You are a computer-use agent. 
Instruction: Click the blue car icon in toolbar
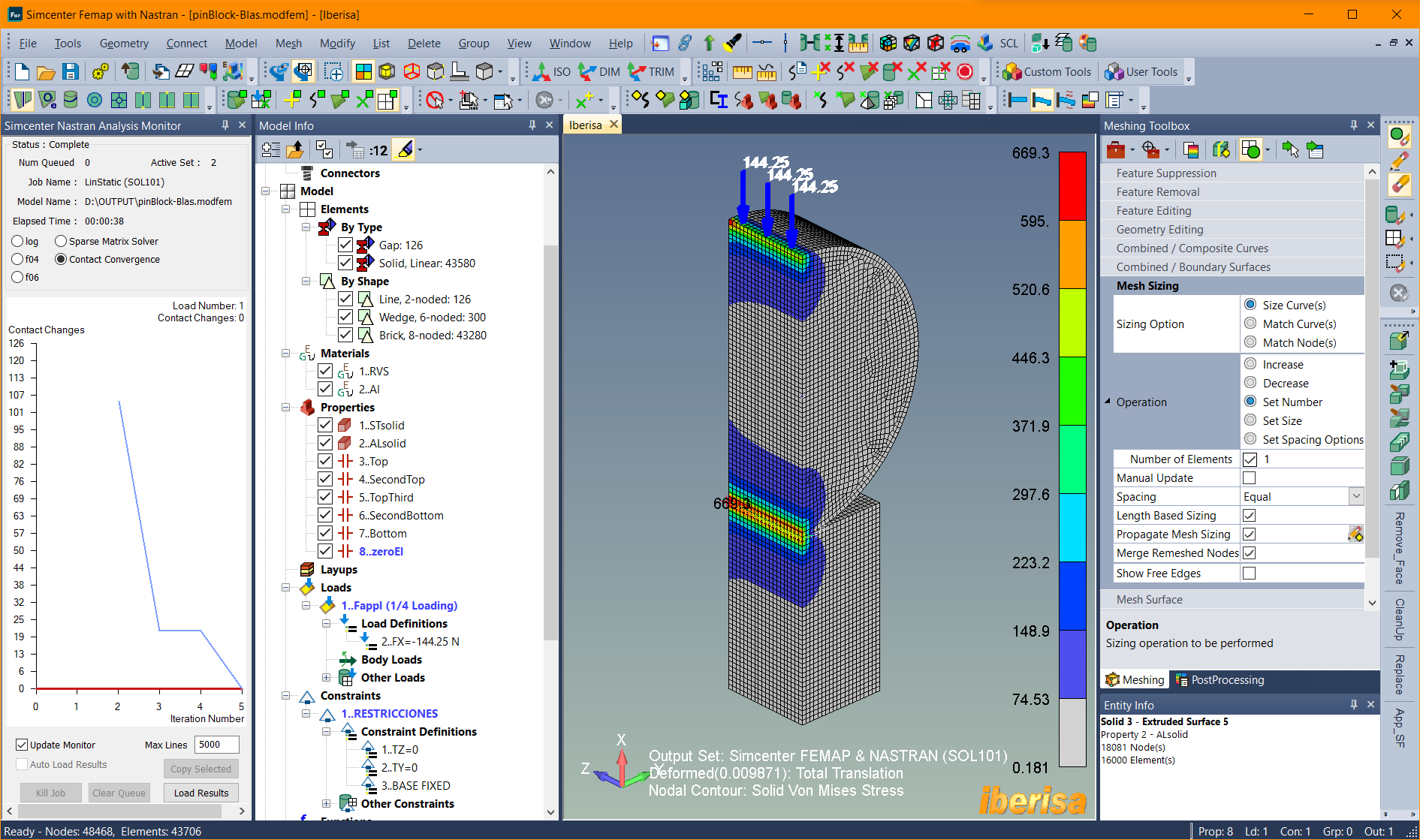960,43
